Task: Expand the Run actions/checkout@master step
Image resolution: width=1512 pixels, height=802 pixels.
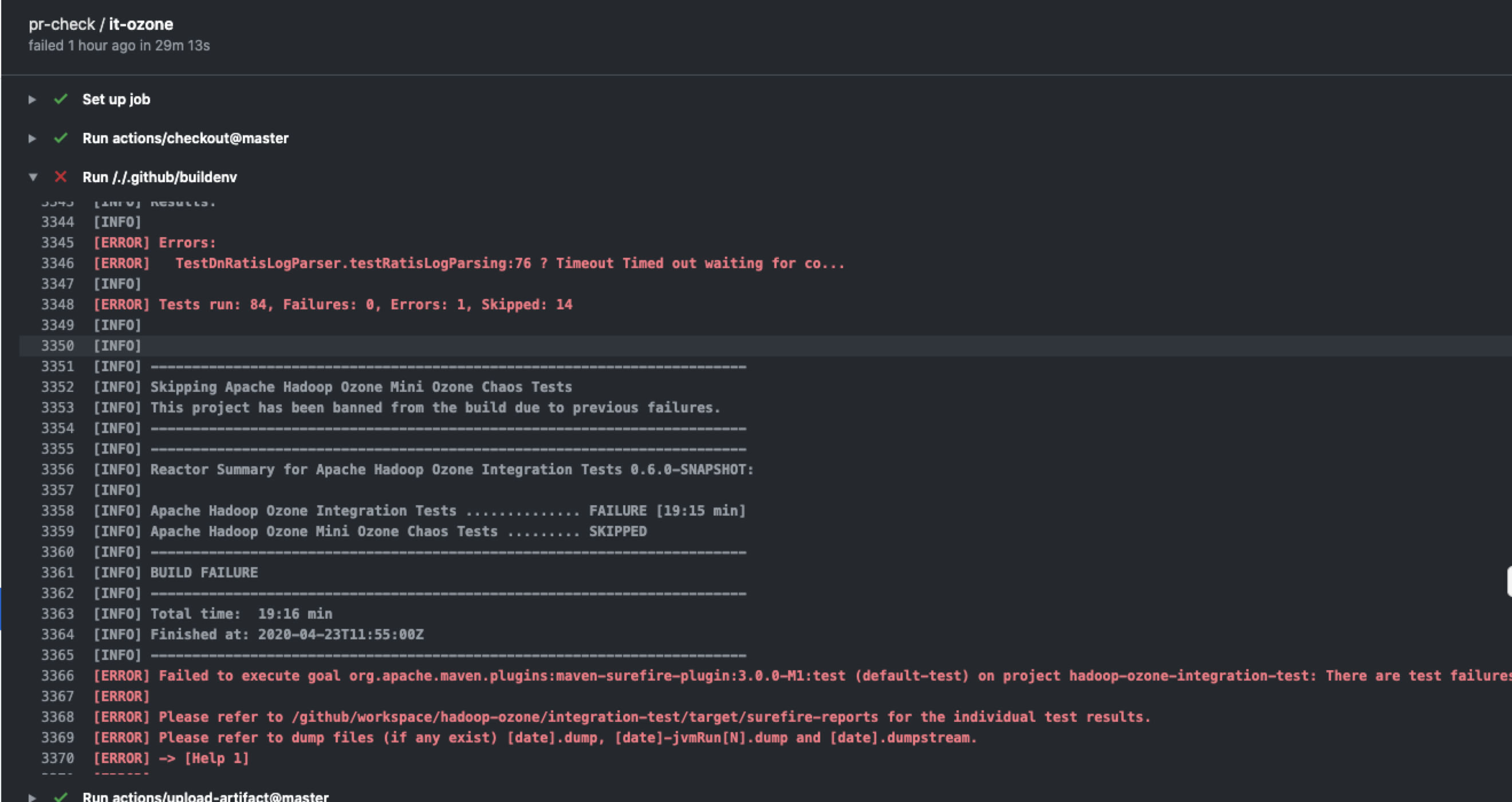Action: [x=32, y=139]
